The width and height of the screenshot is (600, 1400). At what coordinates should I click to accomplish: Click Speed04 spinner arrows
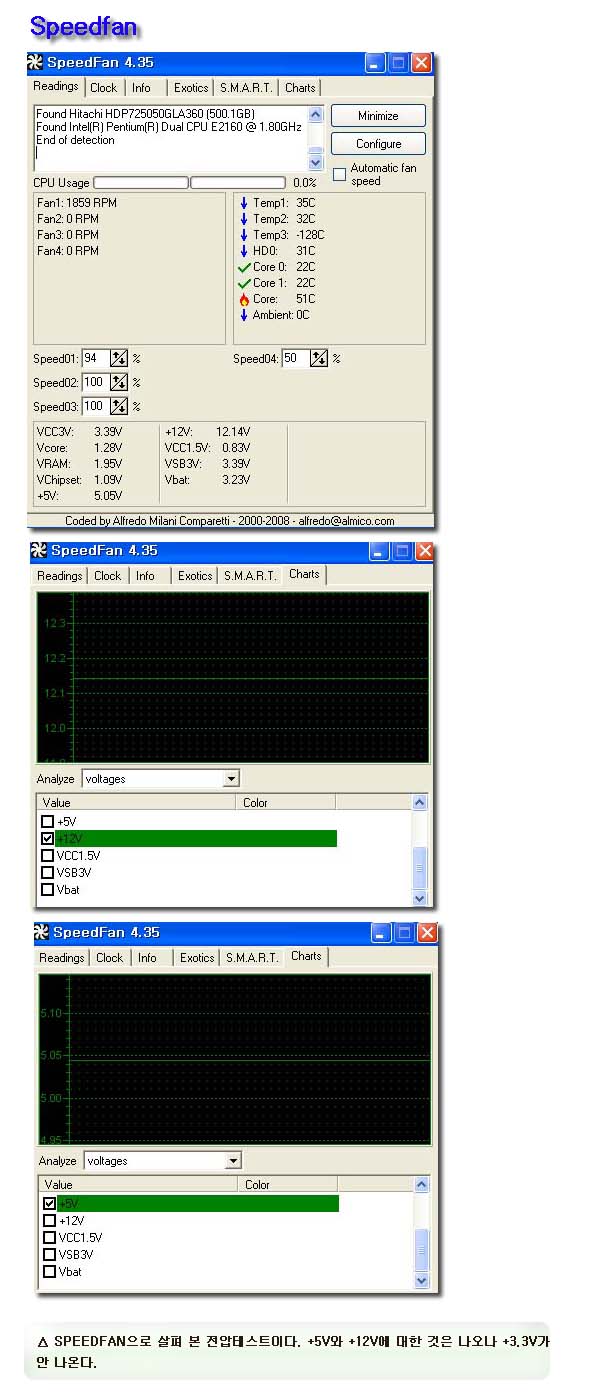[x=319, y=358]
